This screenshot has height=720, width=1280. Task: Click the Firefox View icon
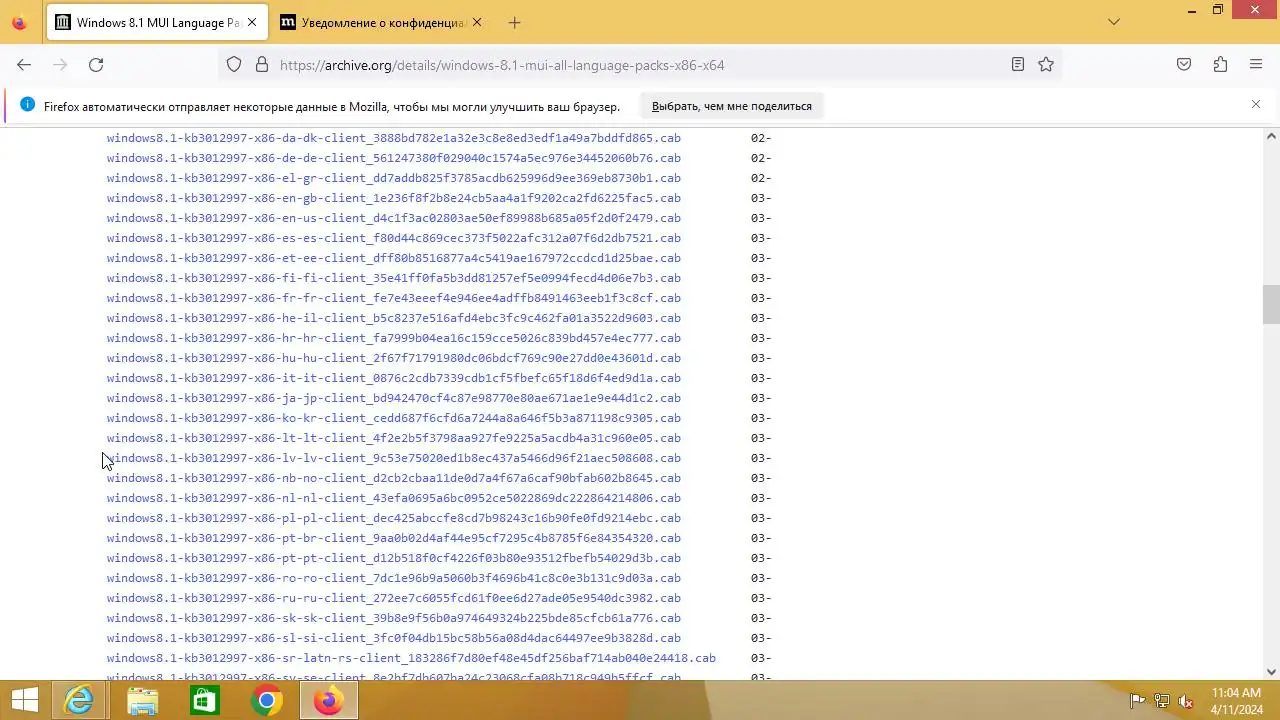pyautogui.click(x=19, y=22)
